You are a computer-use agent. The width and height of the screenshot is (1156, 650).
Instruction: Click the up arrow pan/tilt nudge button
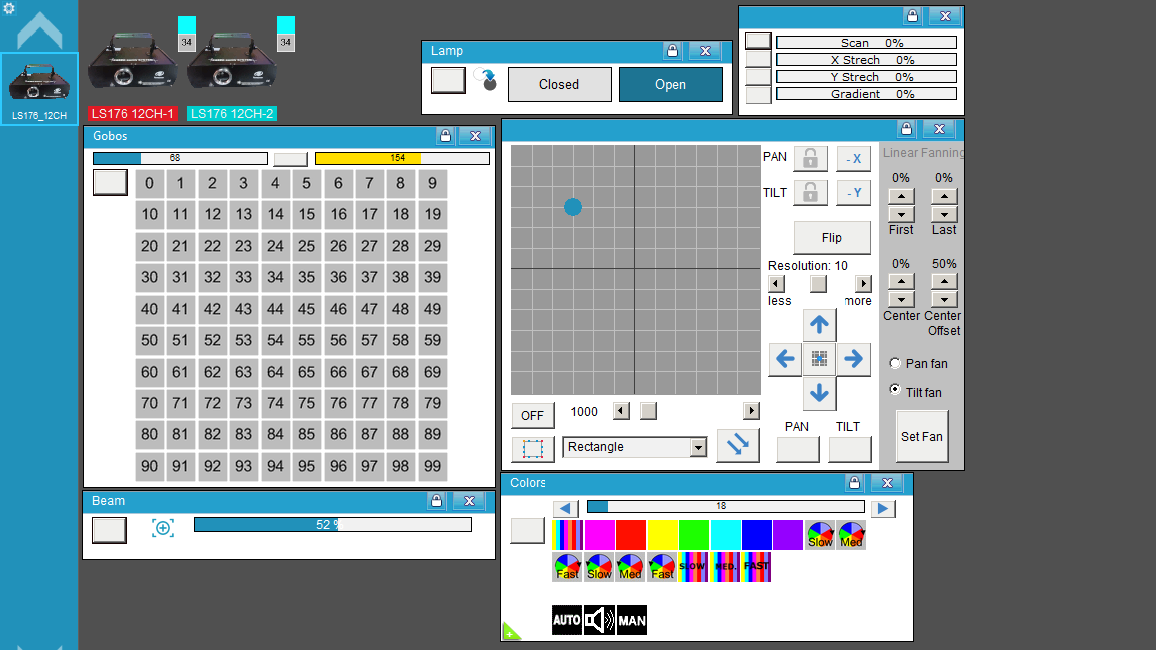tap(819, 325)
